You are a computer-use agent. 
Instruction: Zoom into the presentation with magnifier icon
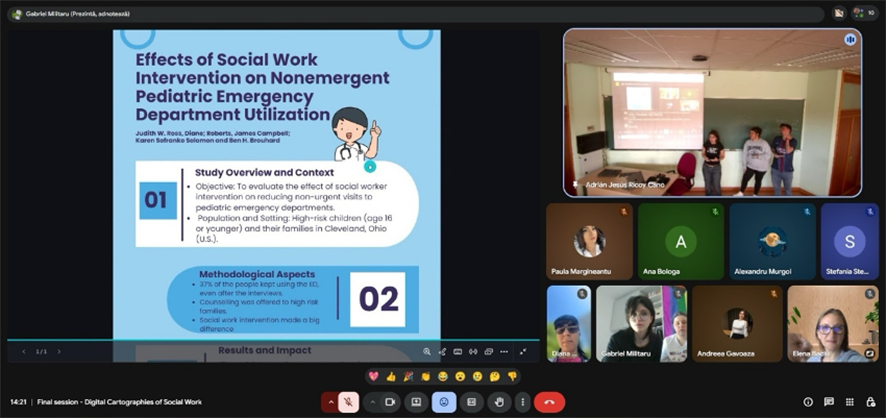427,351
